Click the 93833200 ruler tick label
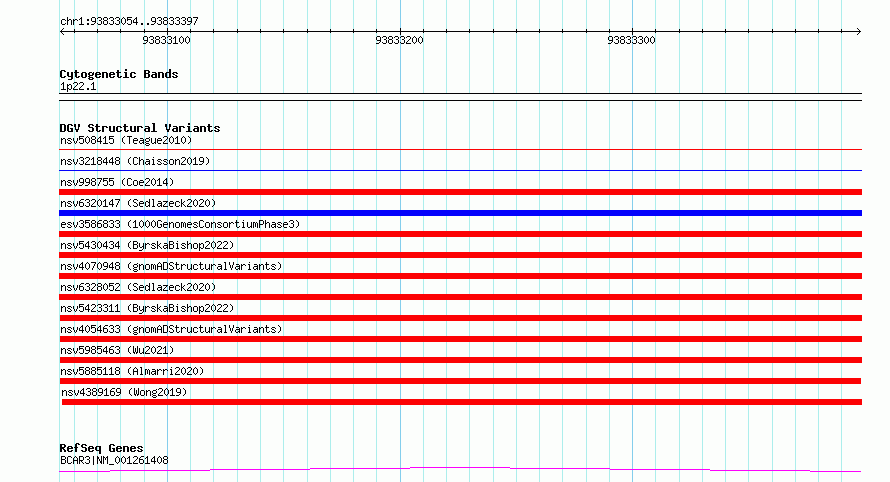Viewport: 890px width, 482px height. [x=400, y=40]
